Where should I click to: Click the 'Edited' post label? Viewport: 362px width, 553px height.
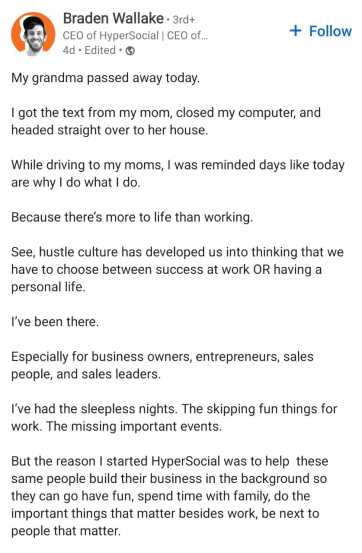point(100,50)
